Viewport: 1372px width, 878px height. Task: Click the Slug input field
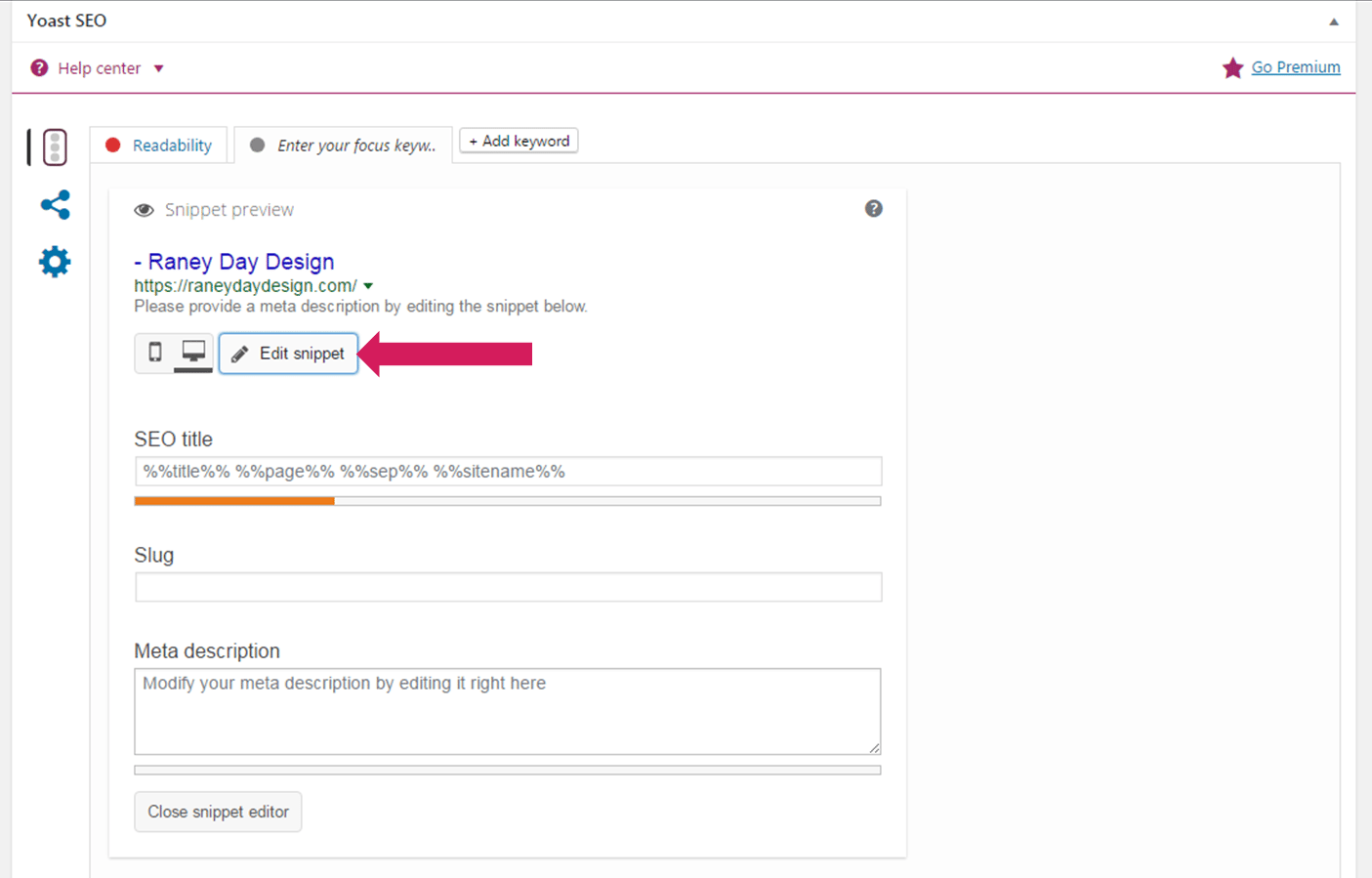click(x=508, y=587)
